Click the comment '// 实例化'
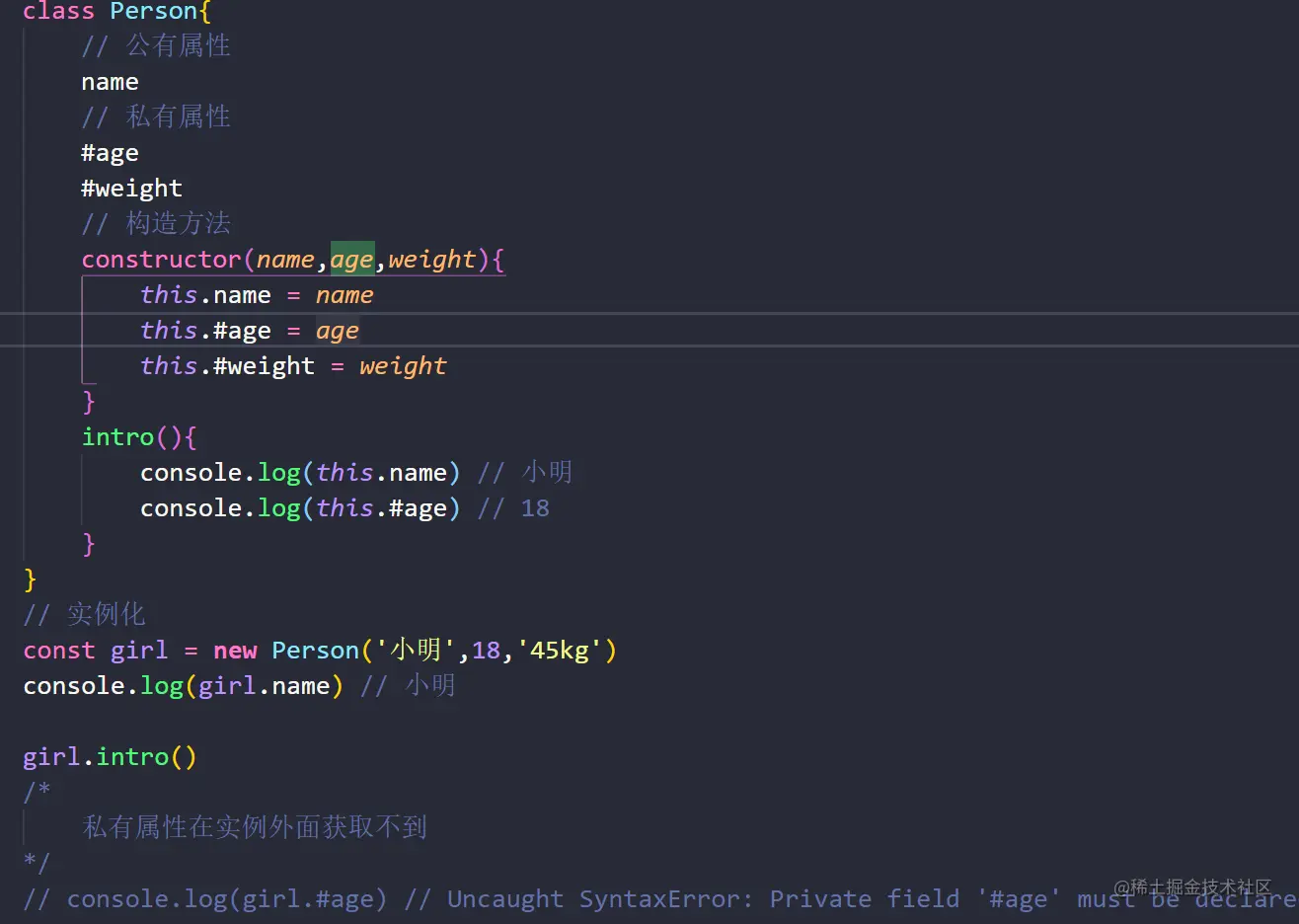 tap(84, 615)
